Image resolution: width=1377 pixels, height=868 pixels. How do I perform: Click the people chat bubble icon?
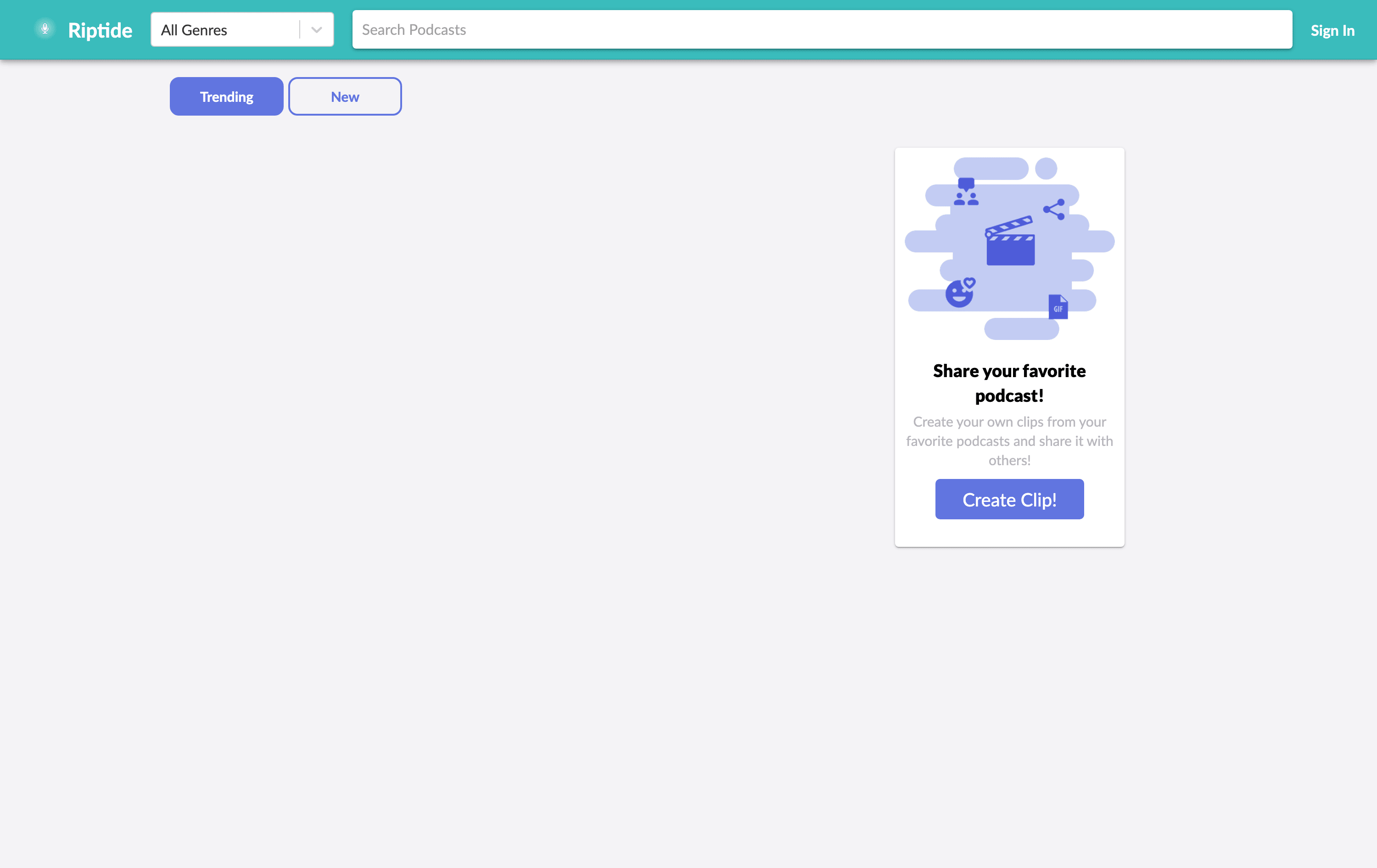coord(966,192)
